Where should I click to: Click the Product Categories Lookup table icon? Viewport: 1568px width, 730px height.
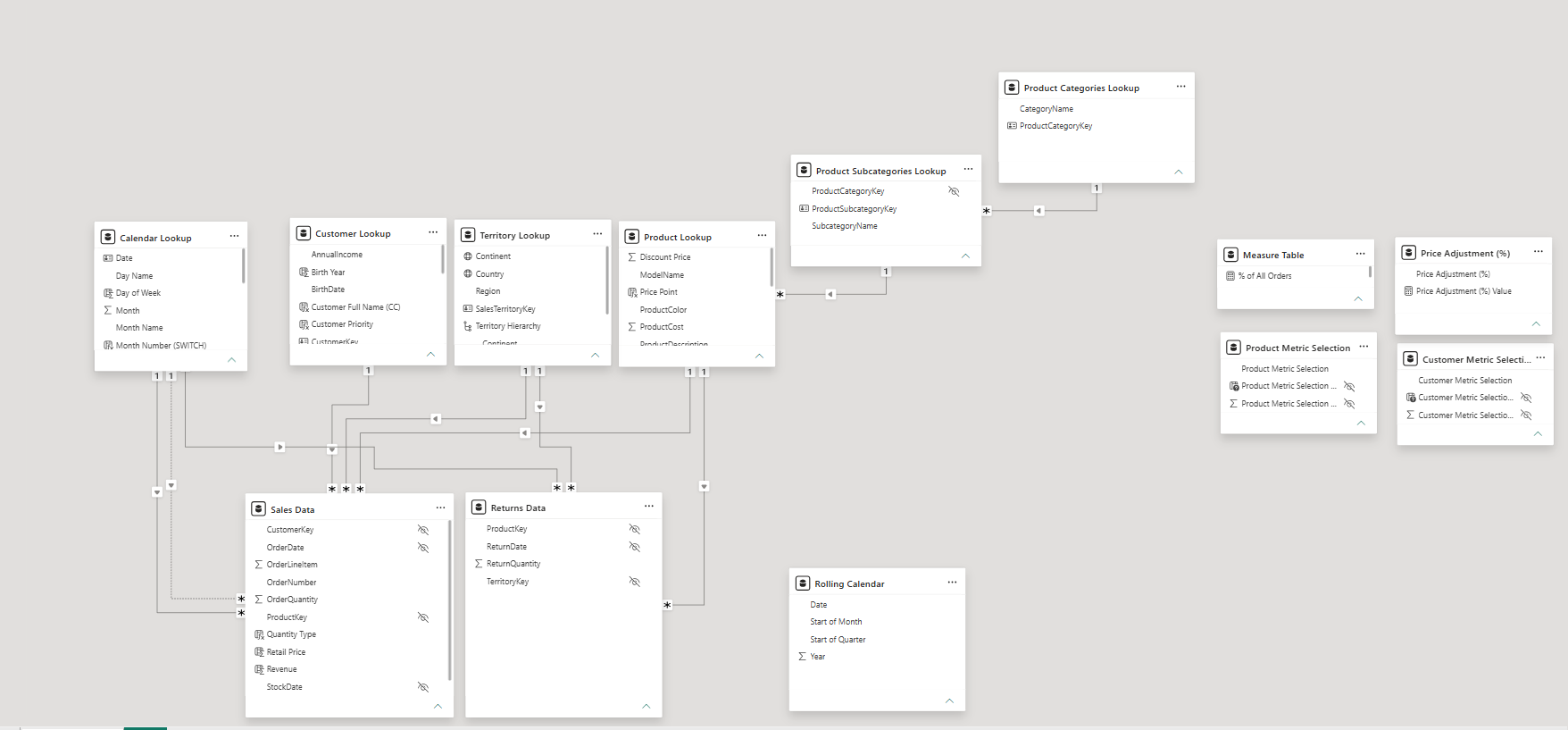(1012, 88)
